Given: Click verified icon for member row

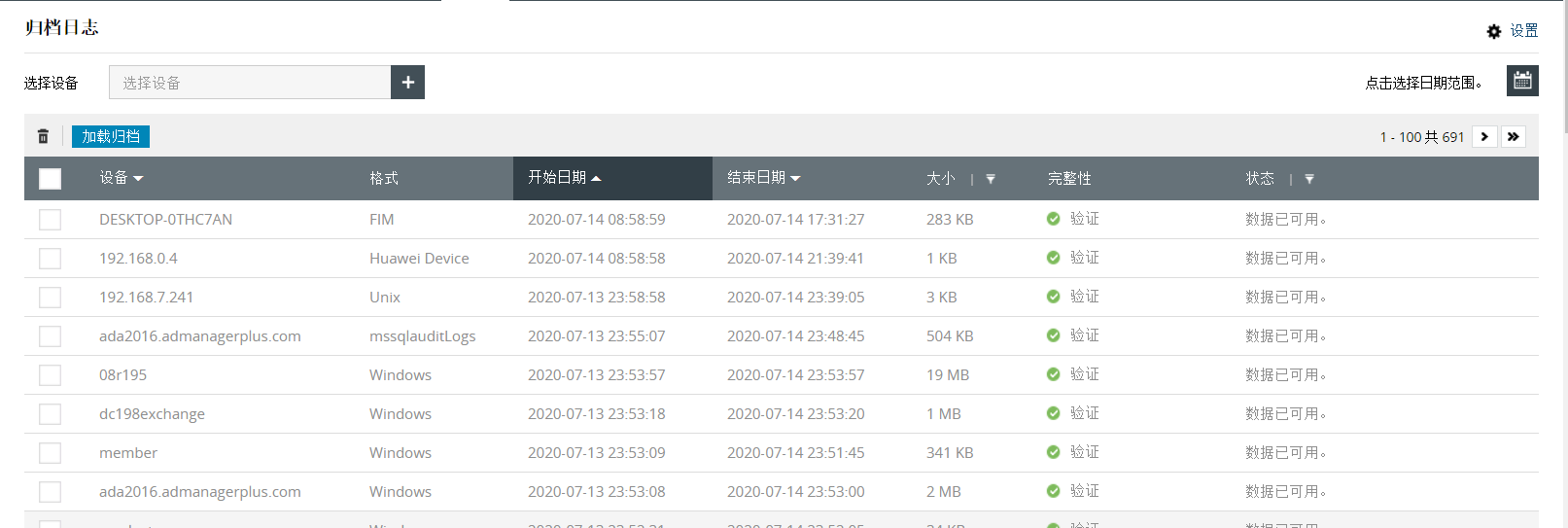Looking at the screenshot, I should [x=1053, y=452].
